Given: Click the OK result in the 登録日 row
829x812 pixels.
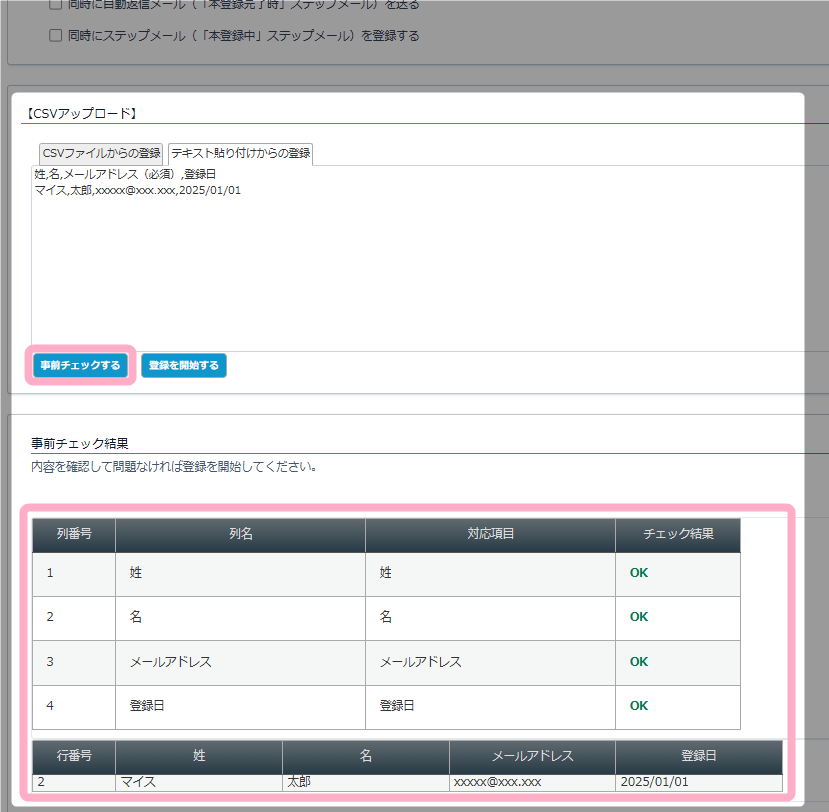Looking at the screenshot, I should coord(639,706).
